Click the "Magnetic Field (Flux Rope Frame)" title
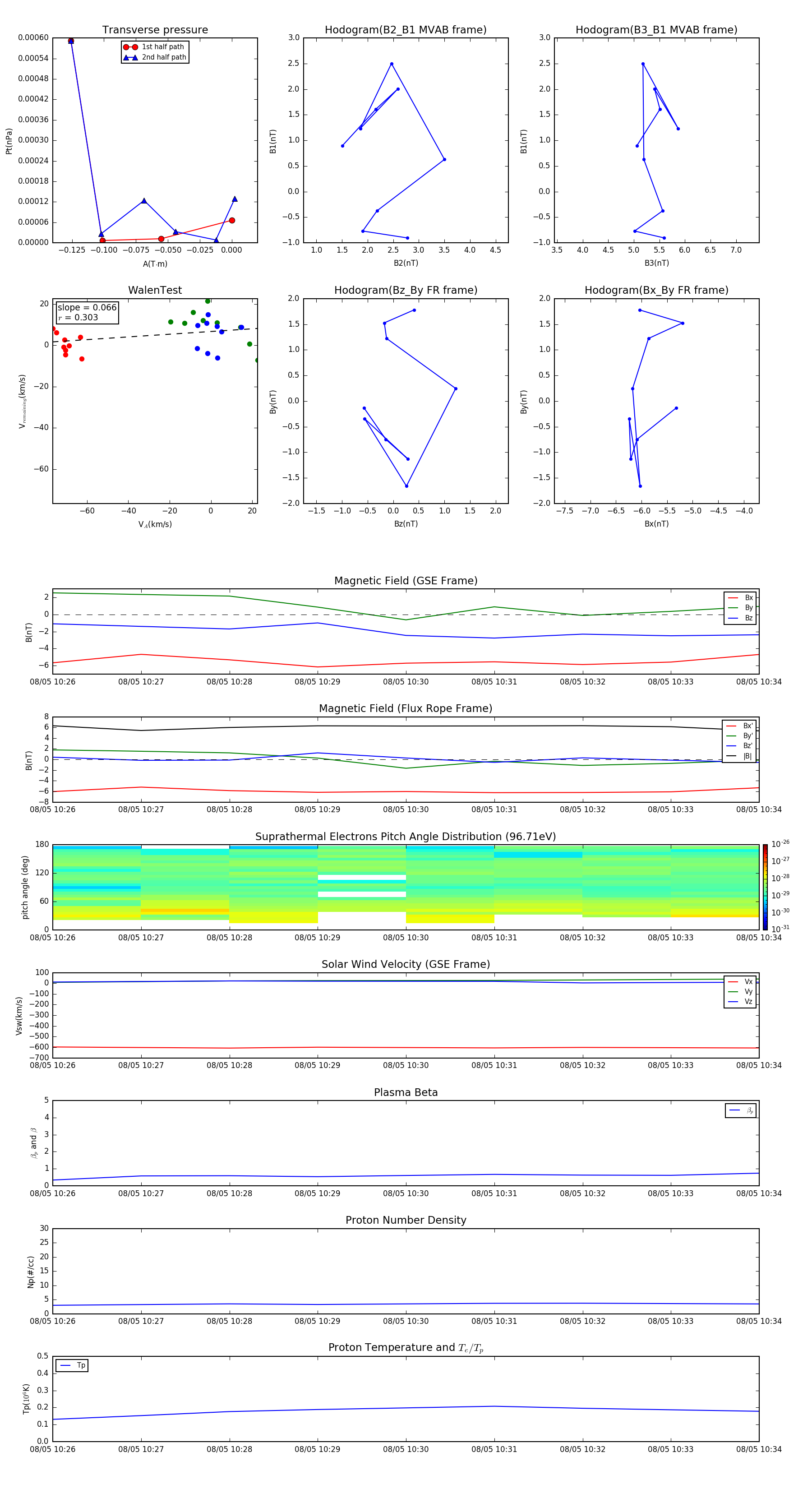The image size is (812, 1489). pyautogui.click(x=406, y=709)
